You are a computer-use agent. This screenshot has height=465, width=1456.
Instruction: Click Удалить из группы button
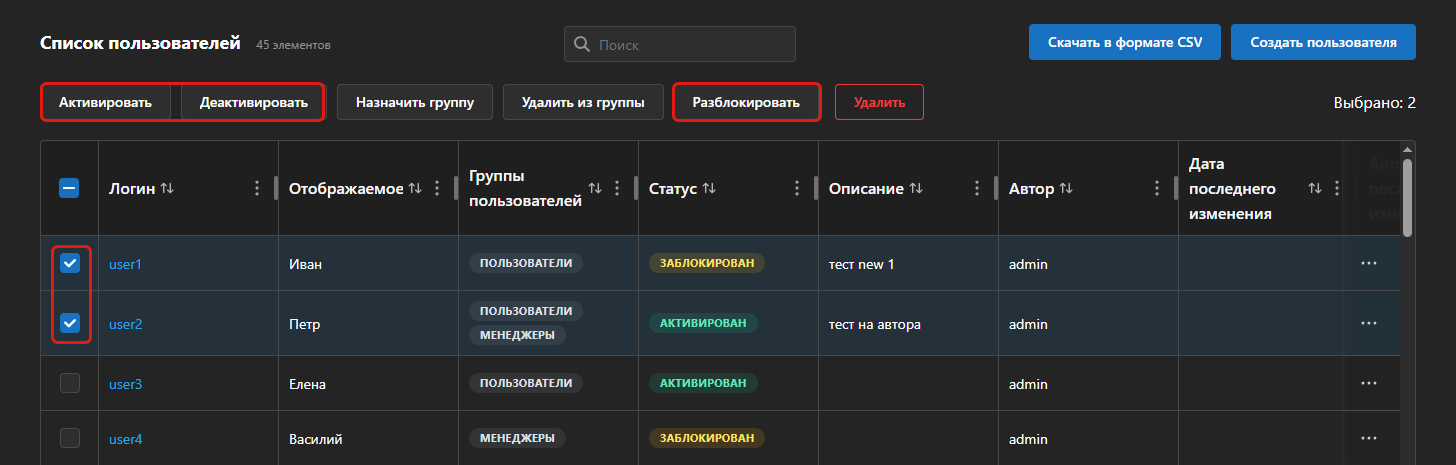point(583,102)
